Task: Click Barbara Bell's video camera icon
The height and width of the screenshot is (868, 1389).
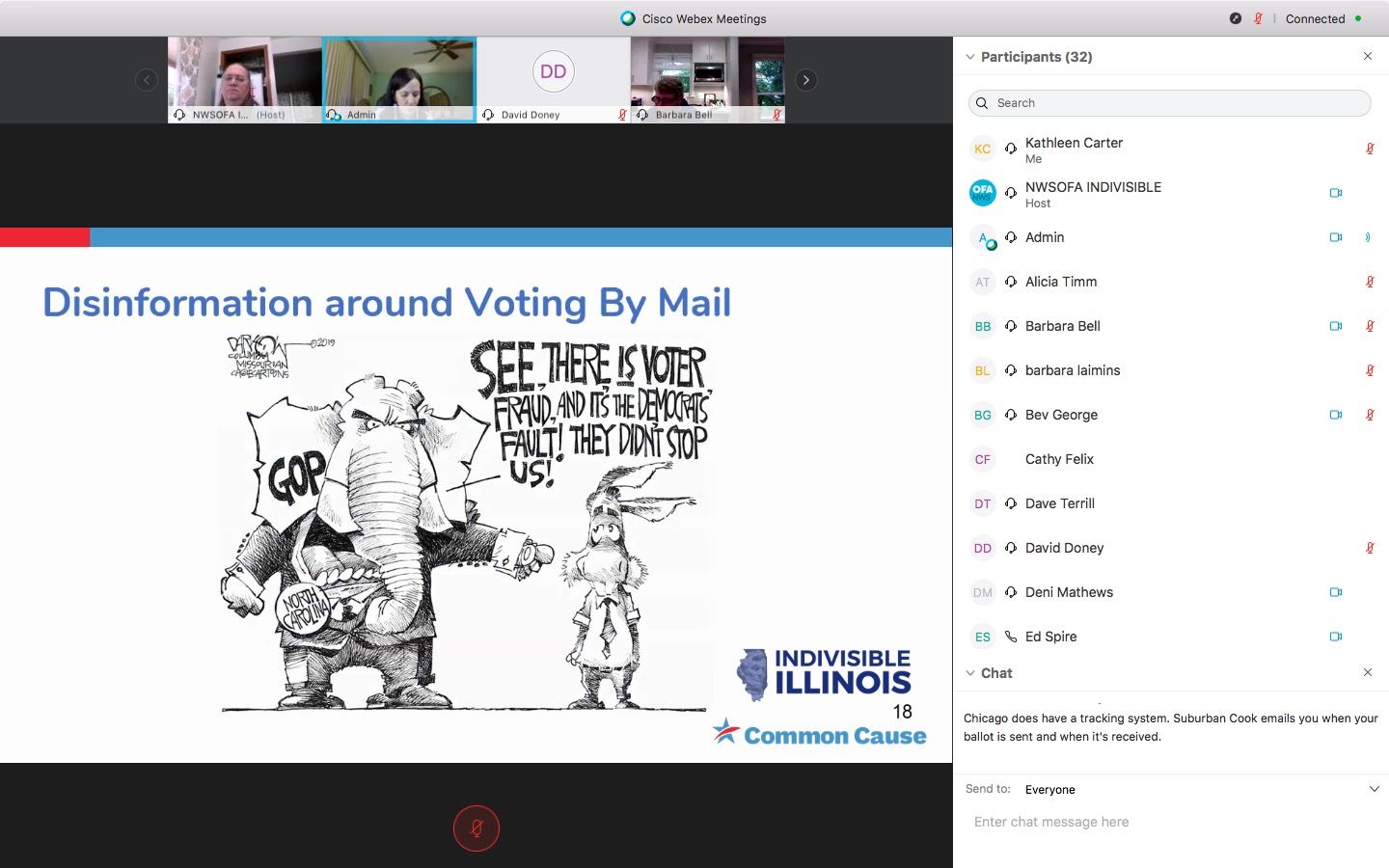Action: 1336,326
